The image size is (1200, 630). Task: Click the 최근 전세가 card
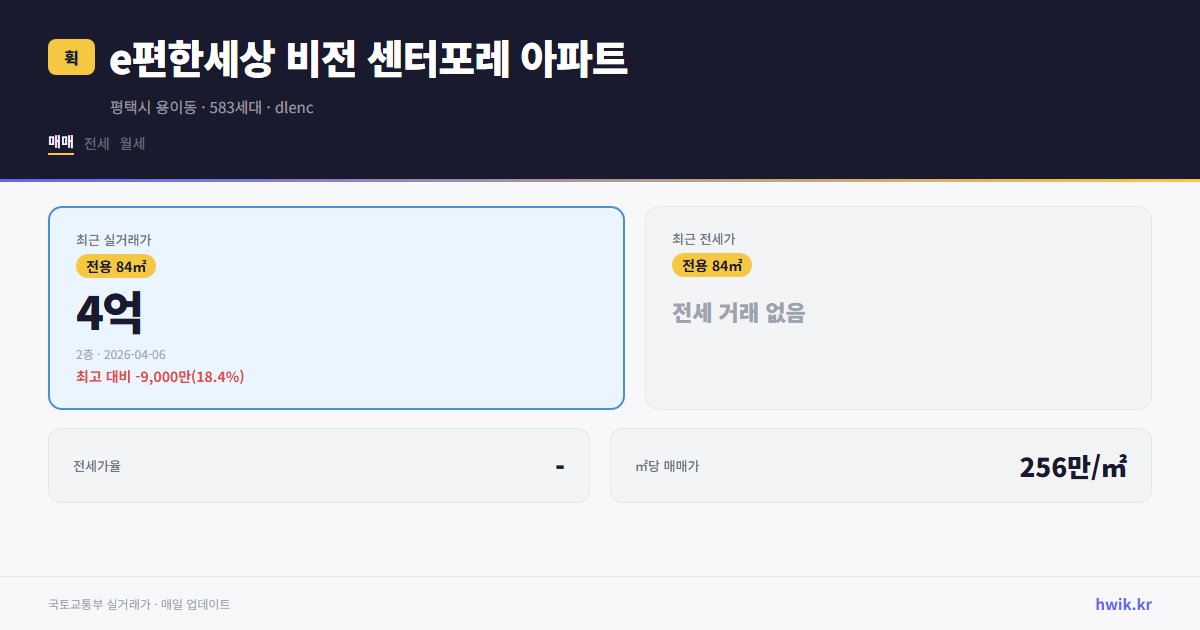point(898,307)
